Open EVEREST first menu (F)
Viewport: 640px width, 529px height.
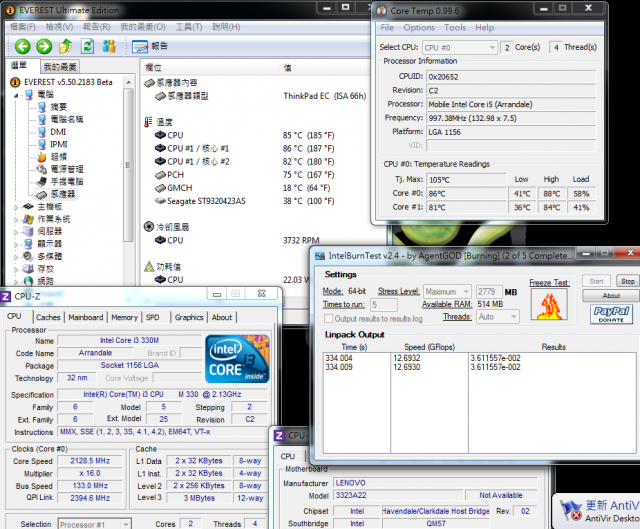point(23,27)
